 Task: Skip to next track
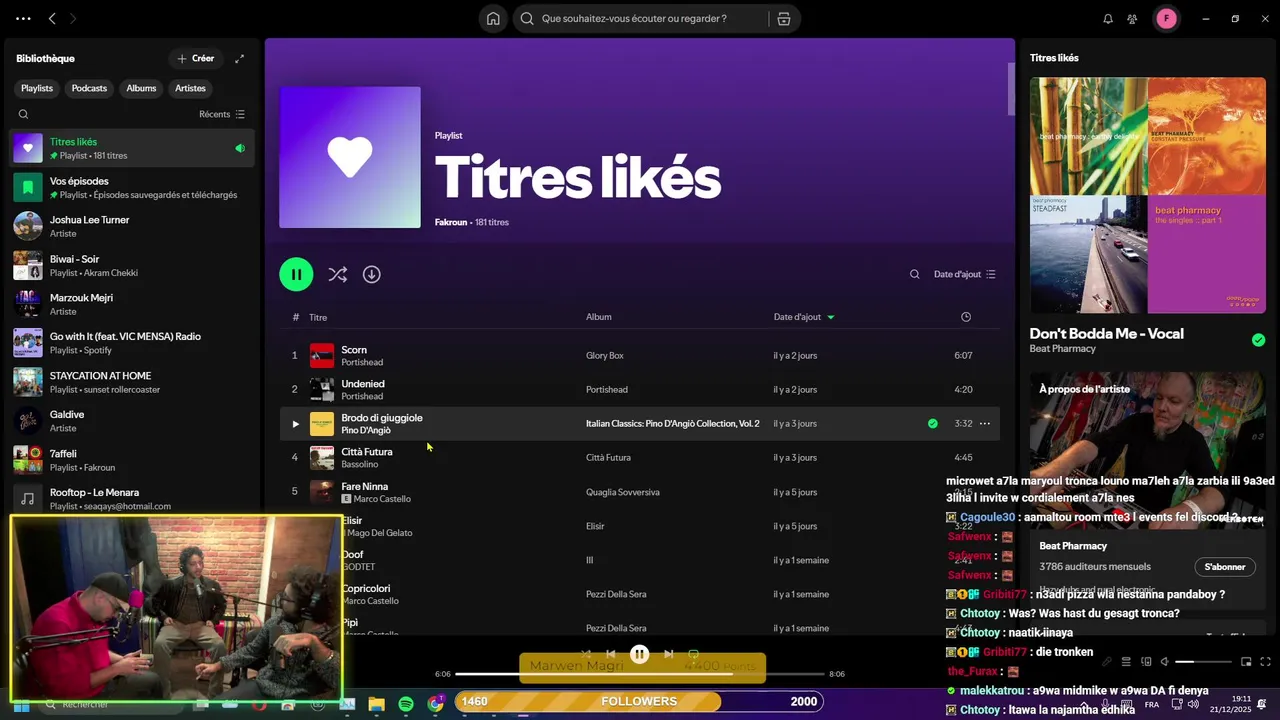668,654
